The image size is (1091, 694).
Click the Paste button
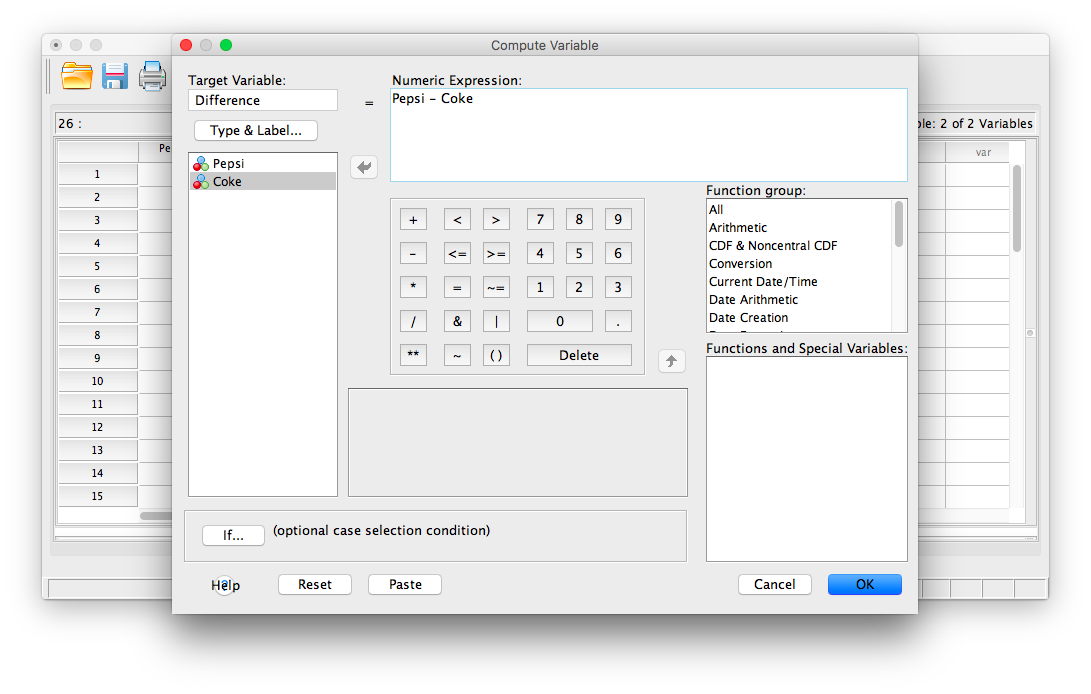[405, 584]
